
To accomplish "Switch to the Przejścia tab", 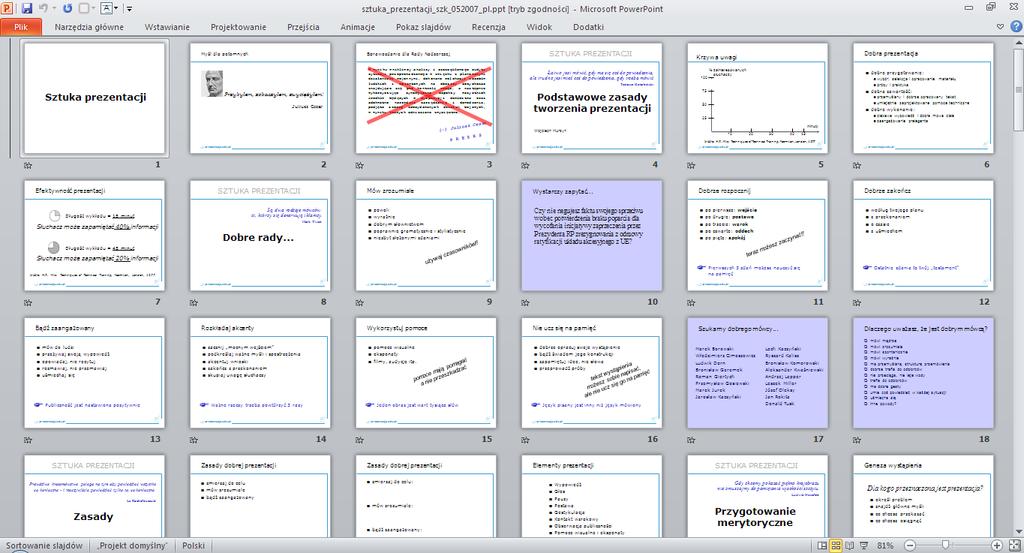I will coord(304,27).
